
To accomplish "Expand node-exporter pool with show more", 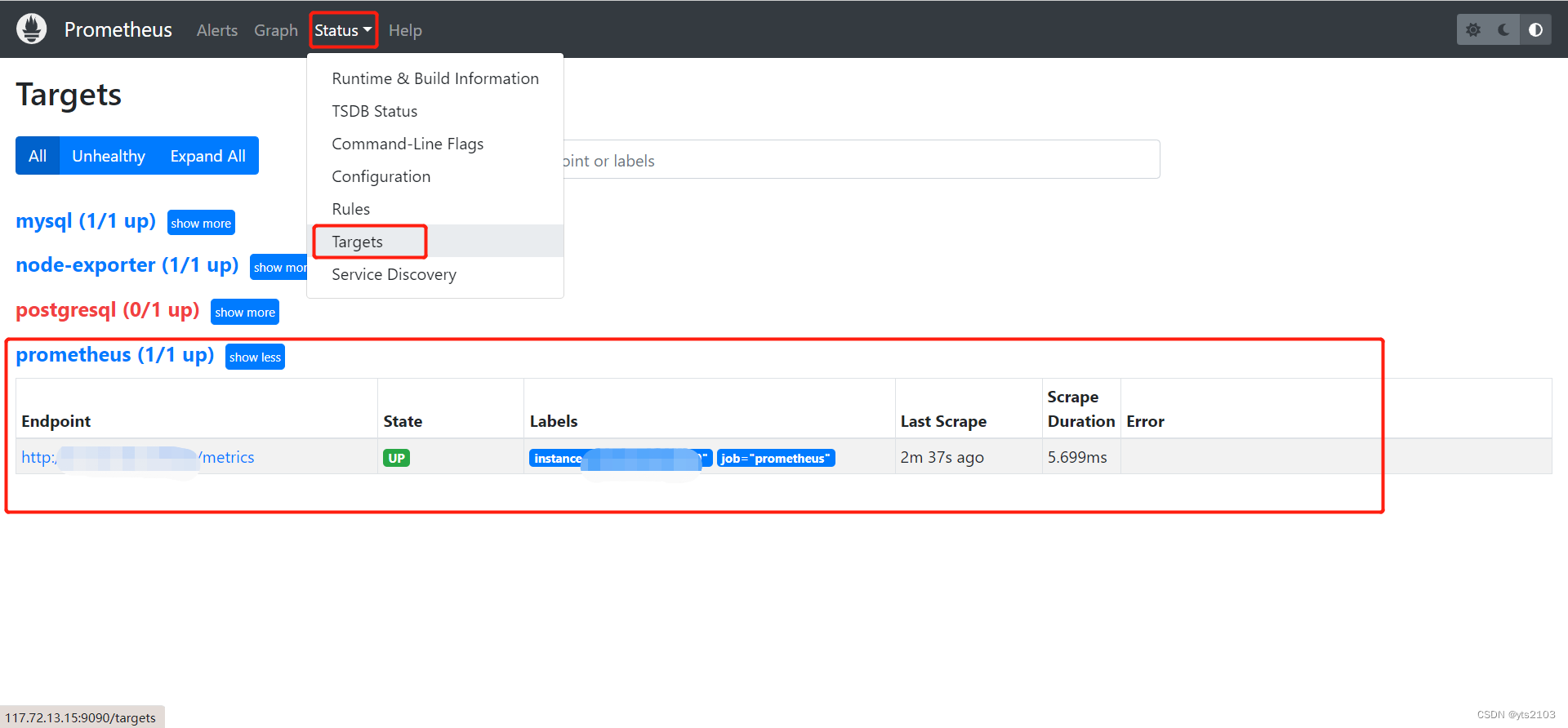I will (x=279, y=267).
